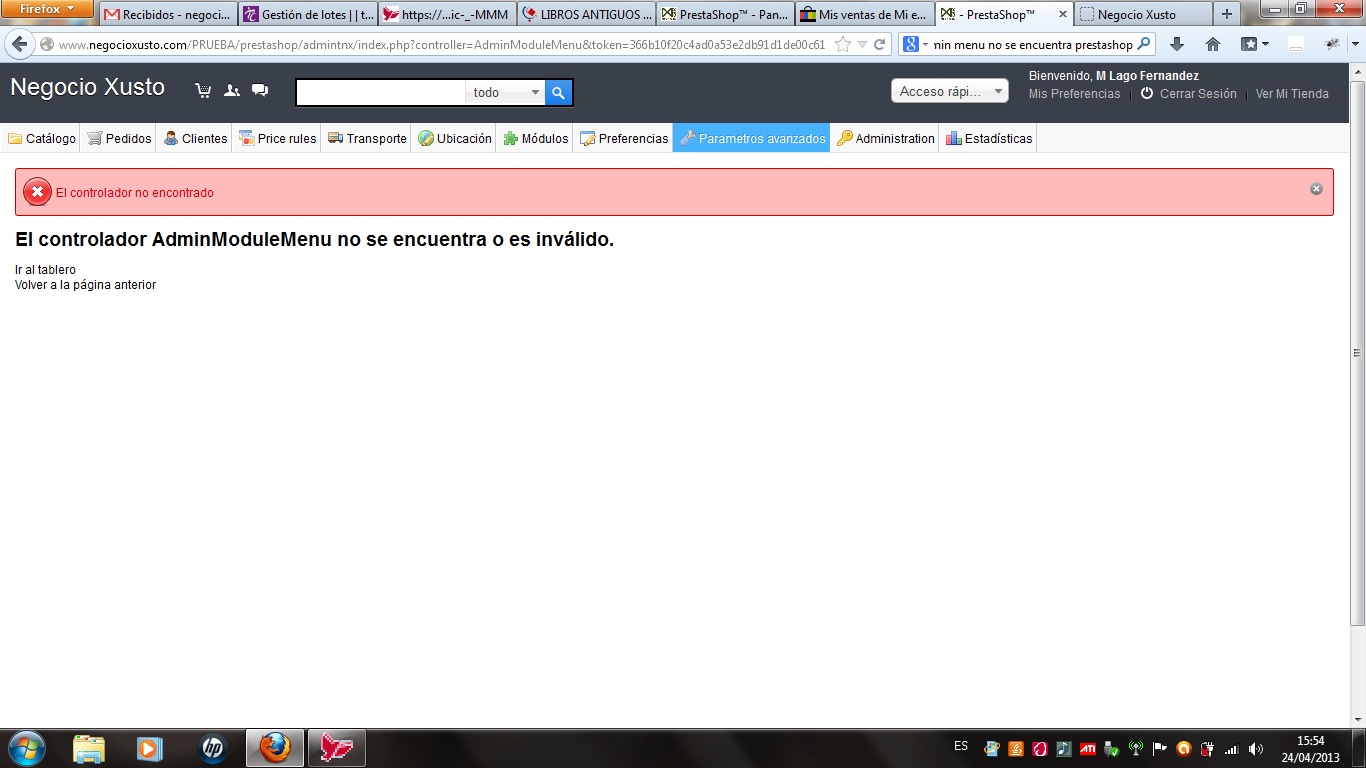Switch to the Gestión de lotes tab

pos(308,15)
